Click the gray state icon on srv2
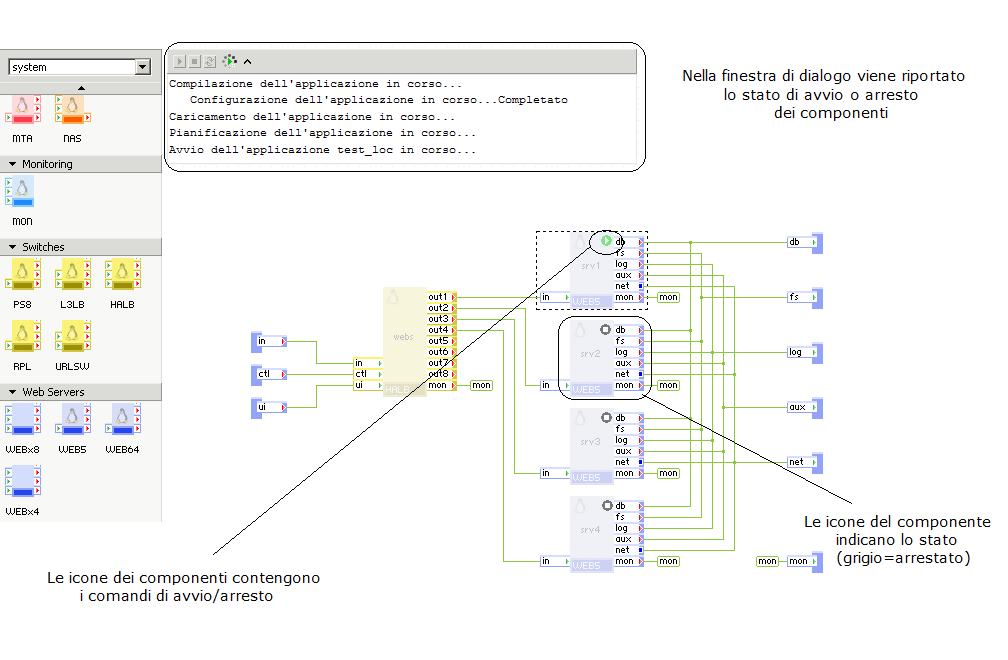 pyautogui.click(x=606, y=329)
